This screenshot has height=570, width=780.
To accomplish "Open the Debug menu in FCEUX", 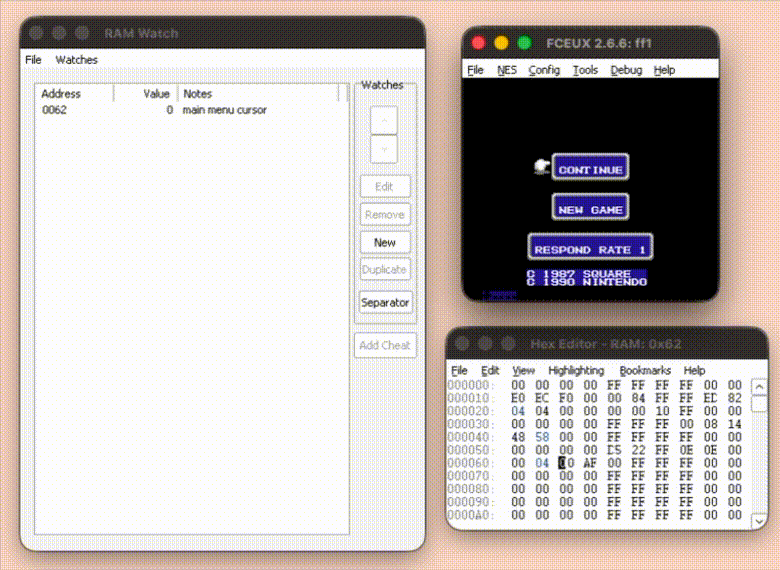I will click(626, 70).
